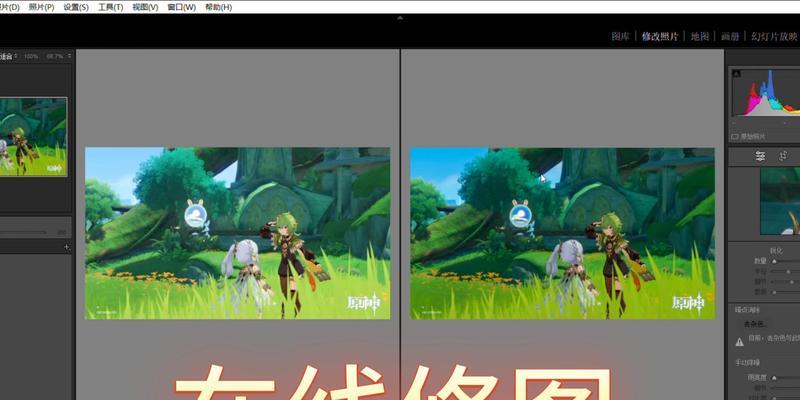Open the 照片(P) menu
Viewport: 800px width, 400px height.
pyautogui.click(x=41, y=7)
